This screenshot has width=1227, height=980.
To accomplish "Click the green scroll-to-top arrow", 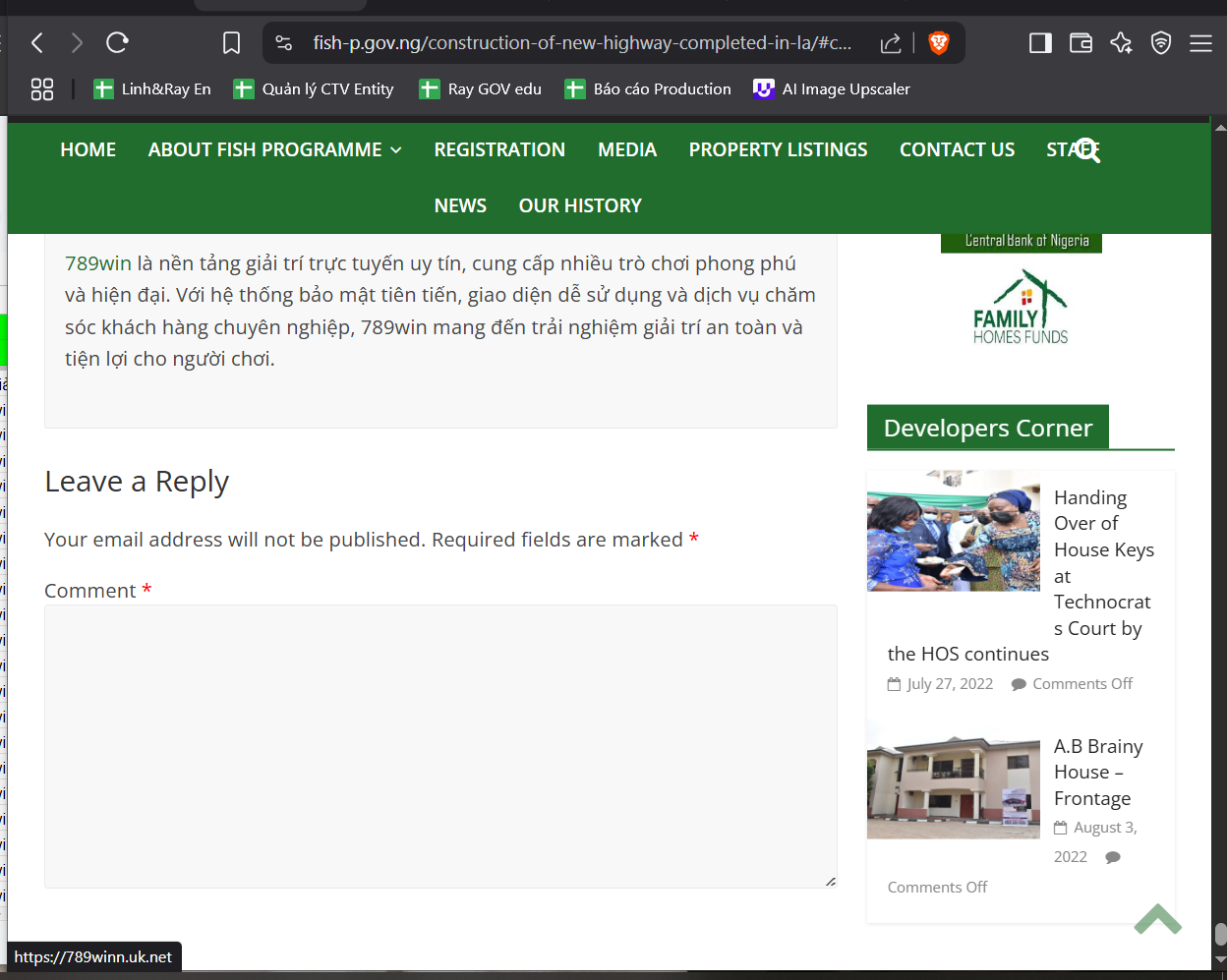I will 1157,919.
